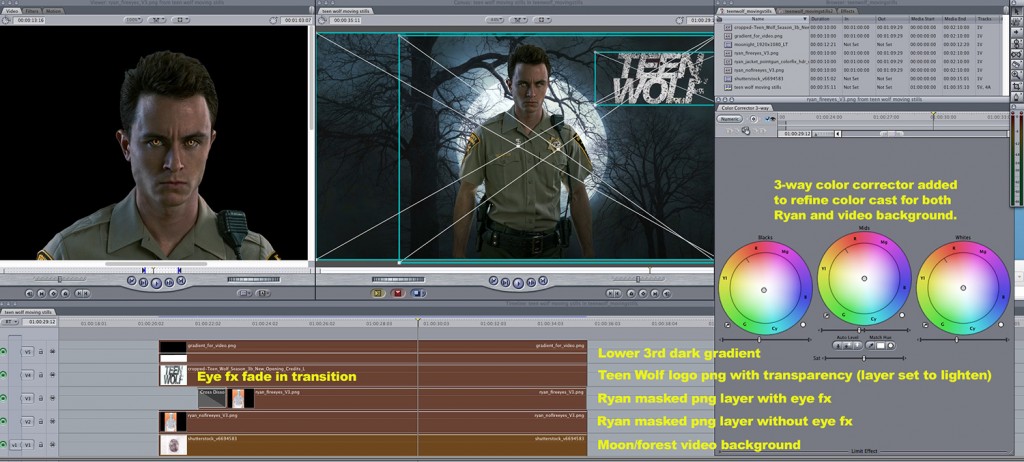Viewport: 1024px width, 462px height.
Task: Select the Color Corrector 3-way tab
Action: pos(745,108)
